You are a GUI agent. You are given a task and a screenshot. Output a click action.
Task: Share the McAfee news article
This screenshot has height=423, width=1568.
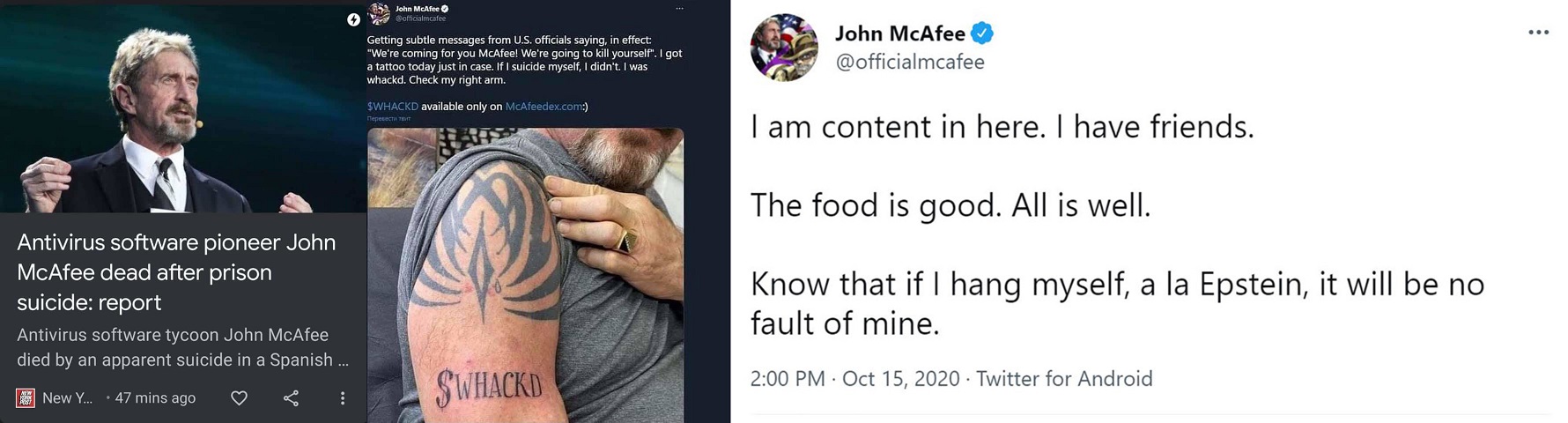(x=291, y=398)
